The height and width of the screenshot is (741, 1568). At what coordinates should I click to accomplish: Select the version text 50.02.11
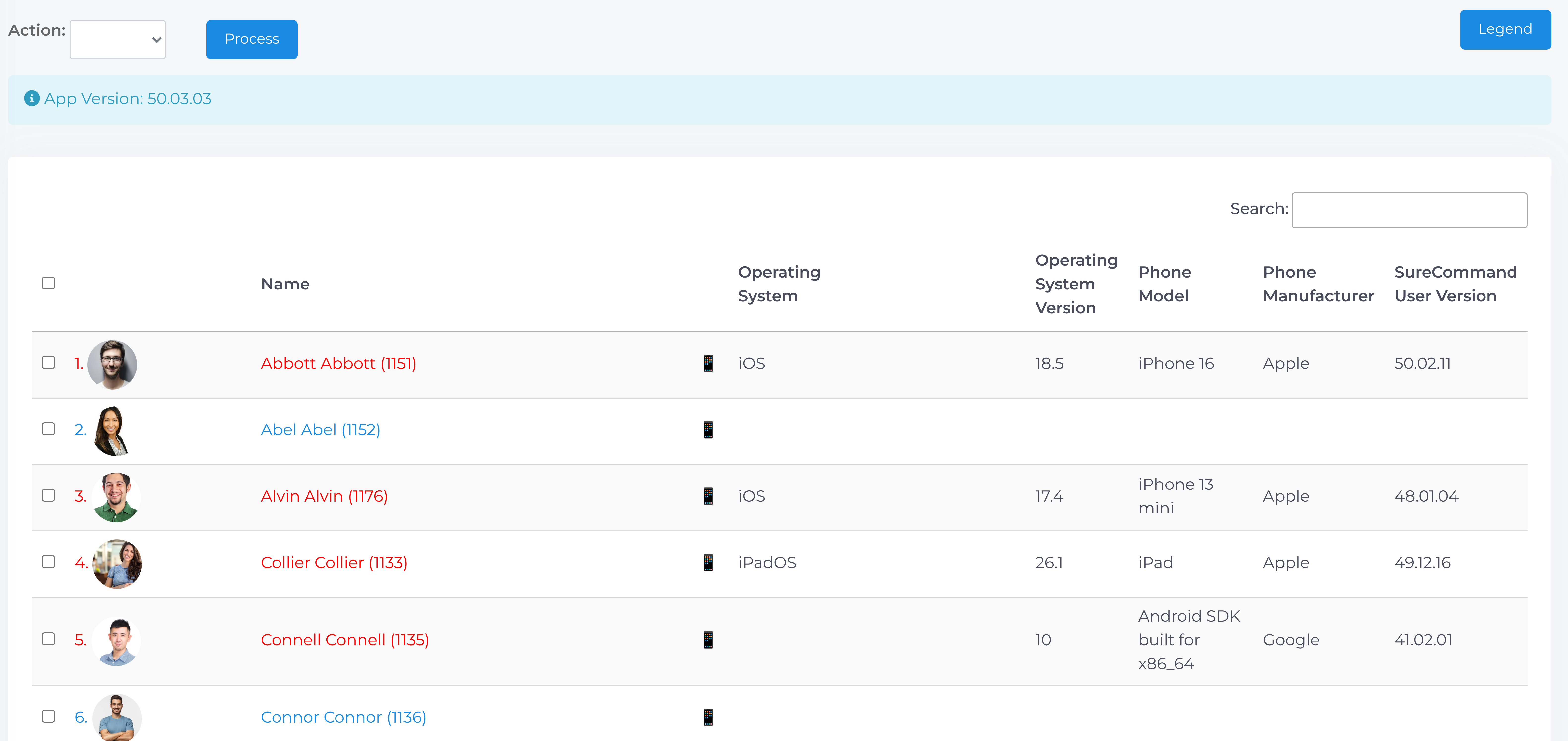click(x=1423, y=364)
